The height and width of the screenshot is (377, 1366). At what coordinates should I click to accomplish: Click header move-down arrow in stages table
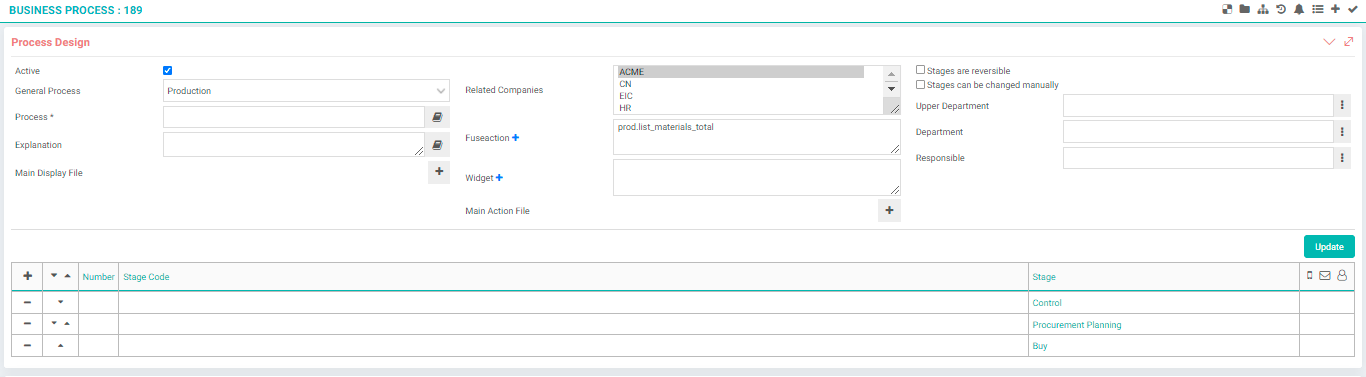(55, 276)
